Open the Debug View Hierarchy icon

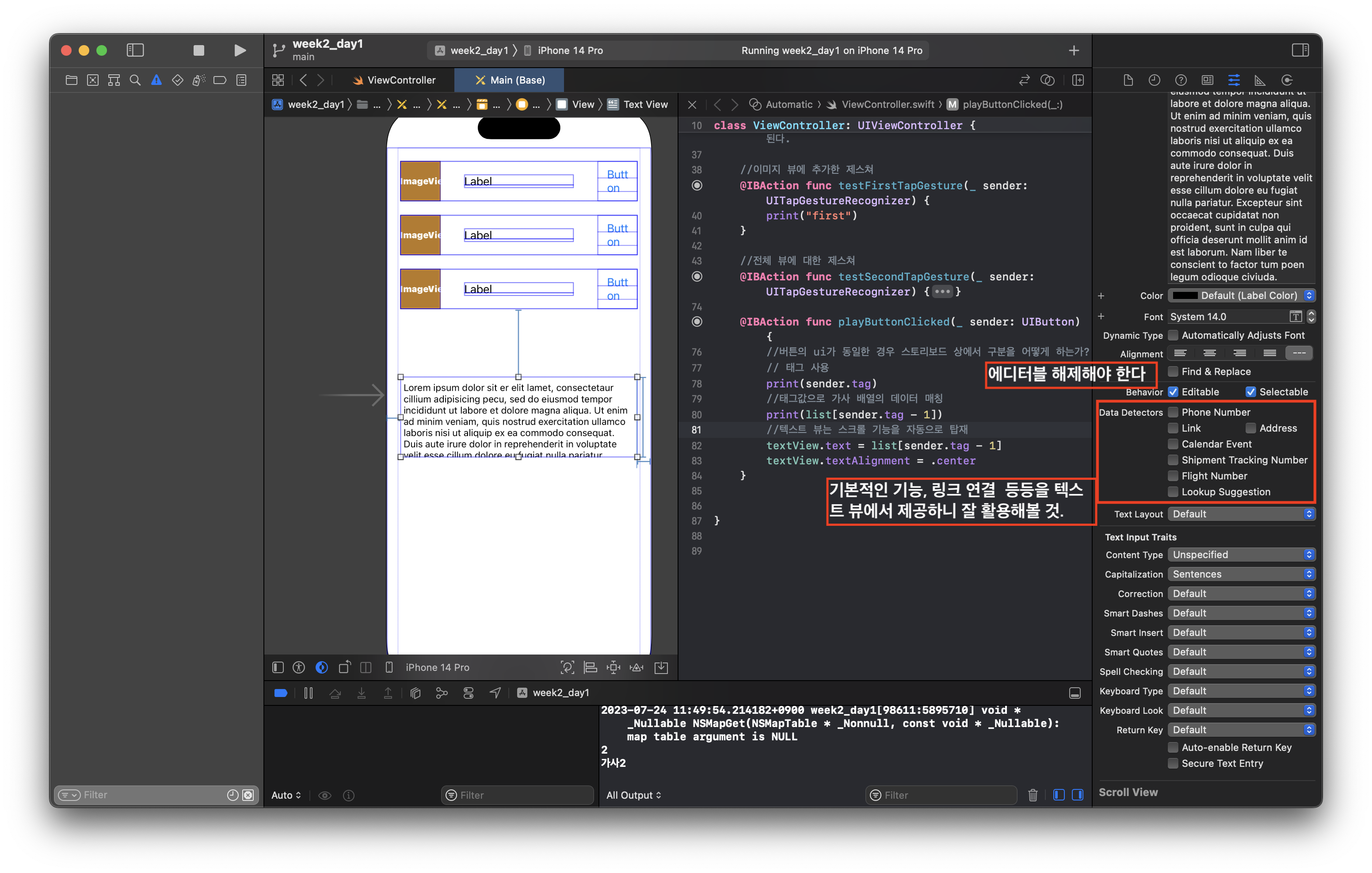pyautogui.click(x=415, y=693)
